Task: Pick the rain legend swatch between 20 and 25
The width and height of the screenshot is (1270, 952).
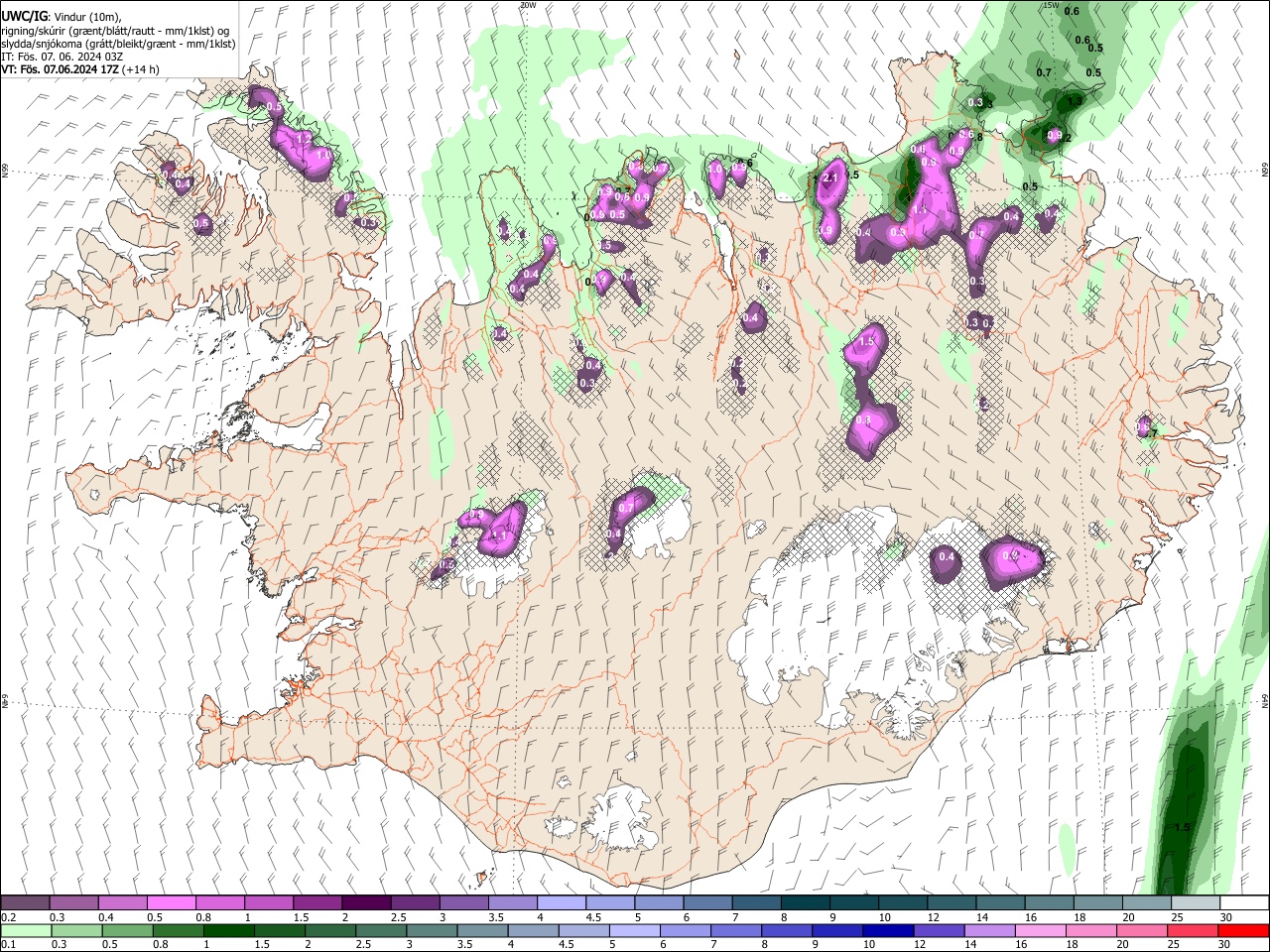Action: 1142,930
